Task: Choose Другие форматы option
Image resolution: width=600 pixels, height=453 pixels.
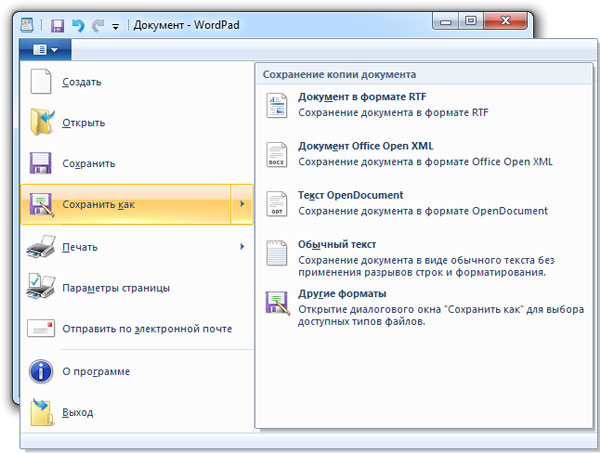Action: coord(424,308)
